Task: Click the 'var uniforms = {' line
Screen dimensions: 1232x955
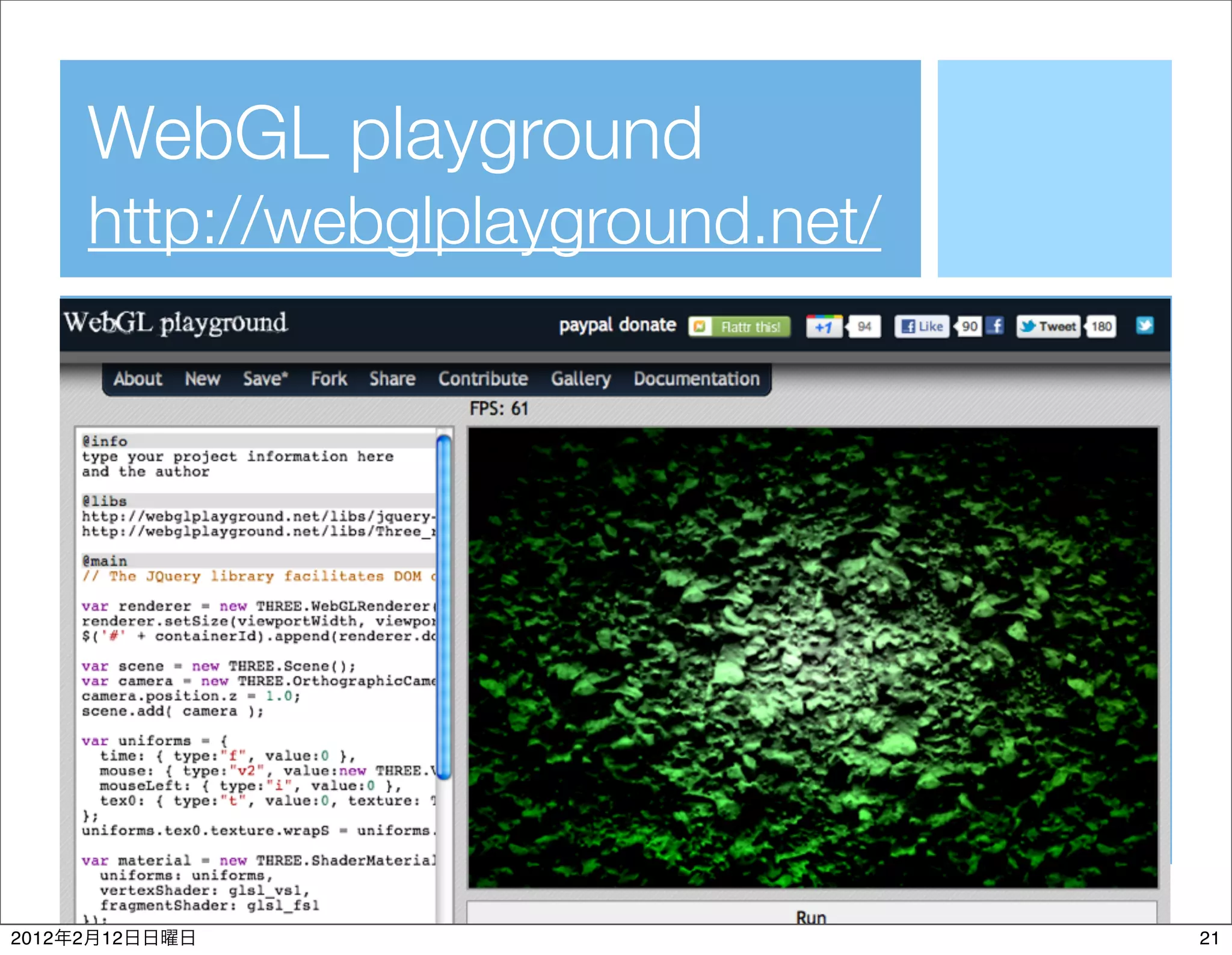Action: pyautogui.click(x=155, y=741)
